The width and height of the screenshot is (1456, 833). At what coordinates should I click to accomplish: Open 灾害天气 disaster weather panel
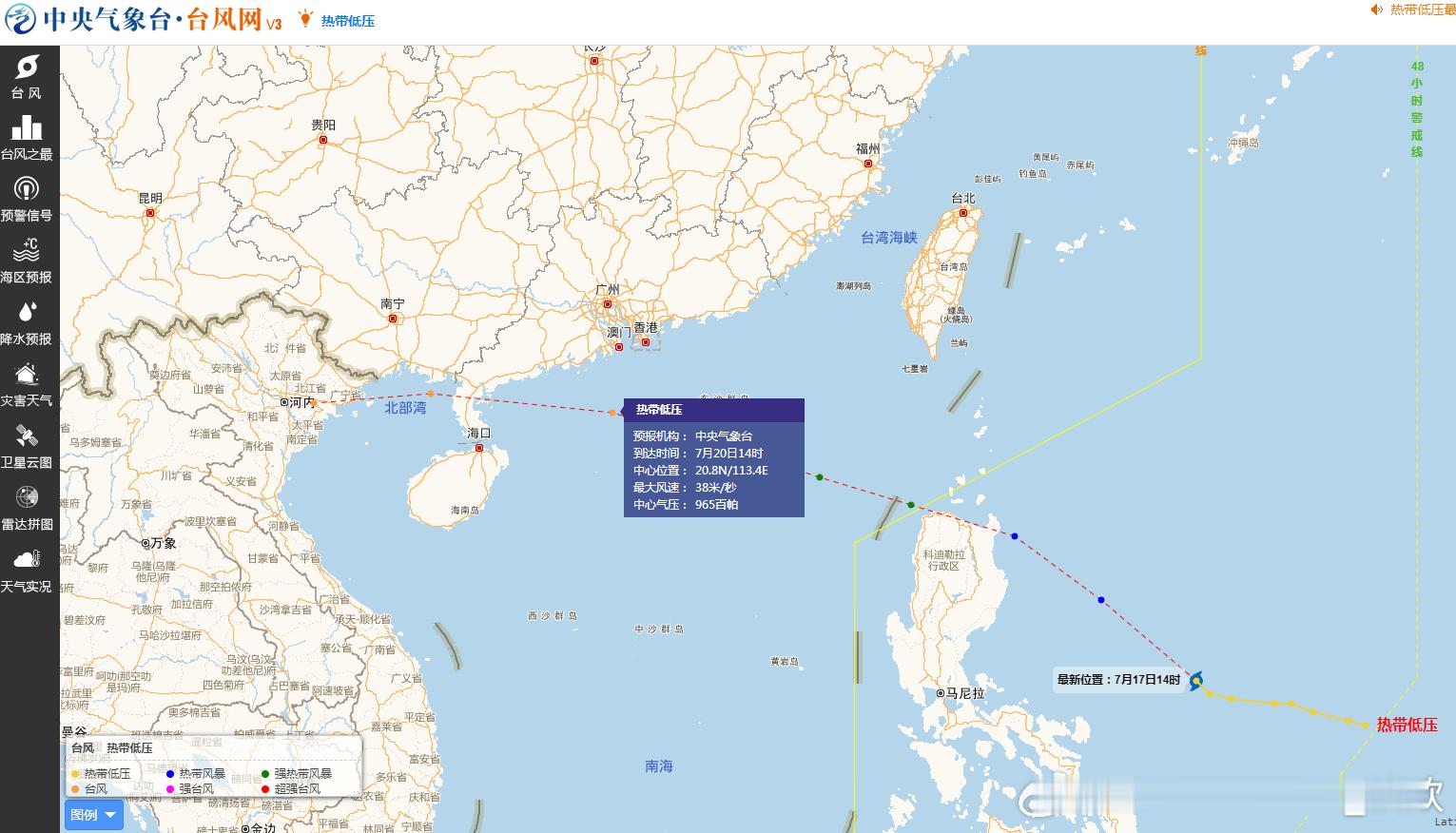click(27, 385)
